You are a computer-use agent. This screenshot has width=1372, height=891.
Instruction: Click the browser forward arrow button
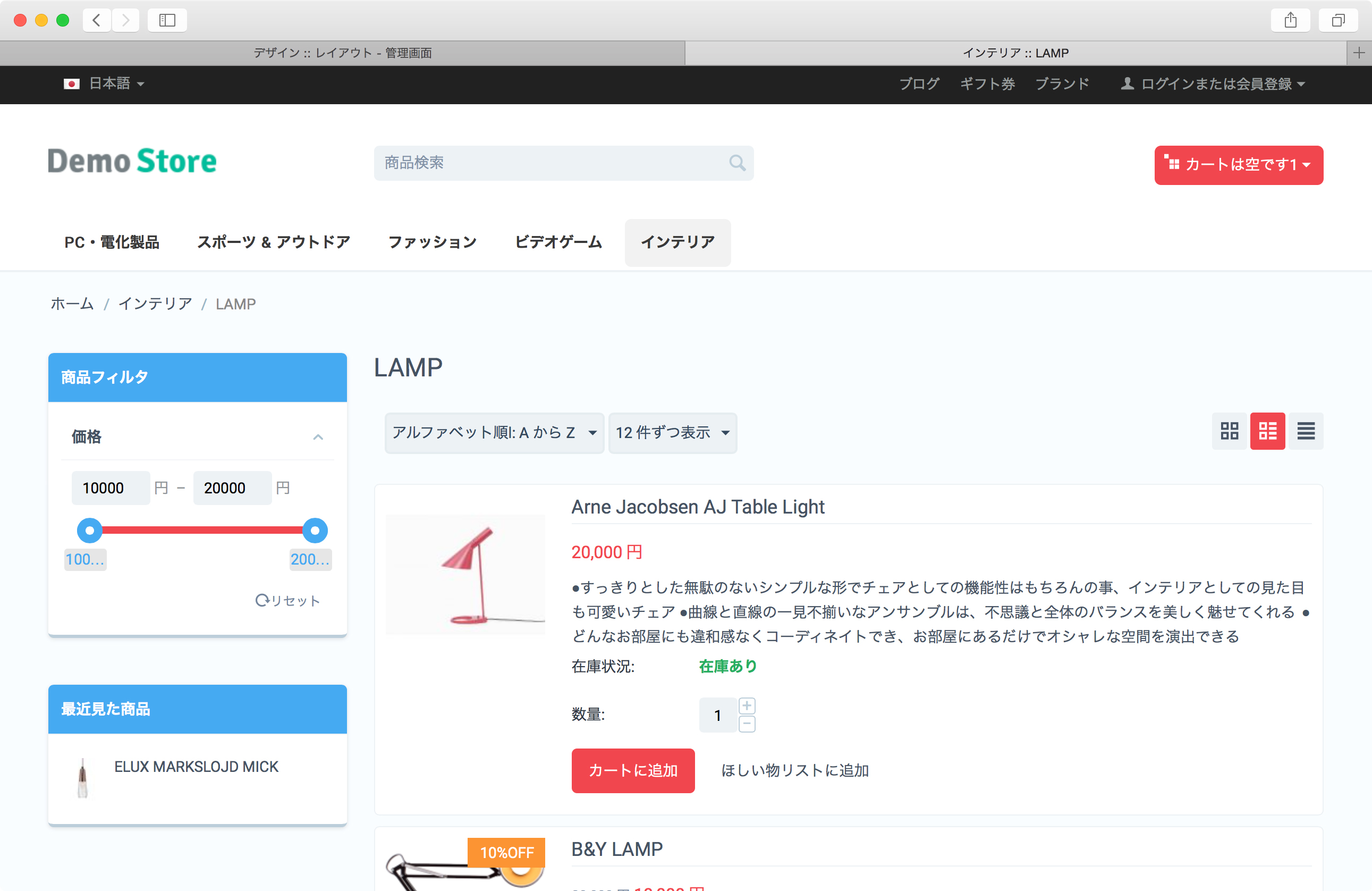click(x=126, y=20)
